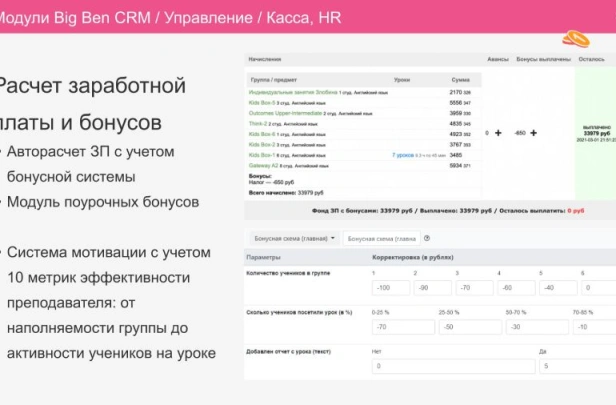The image size is (616, 405).
Task: Click the Сумма column header
Action: [x=460, y=80]
